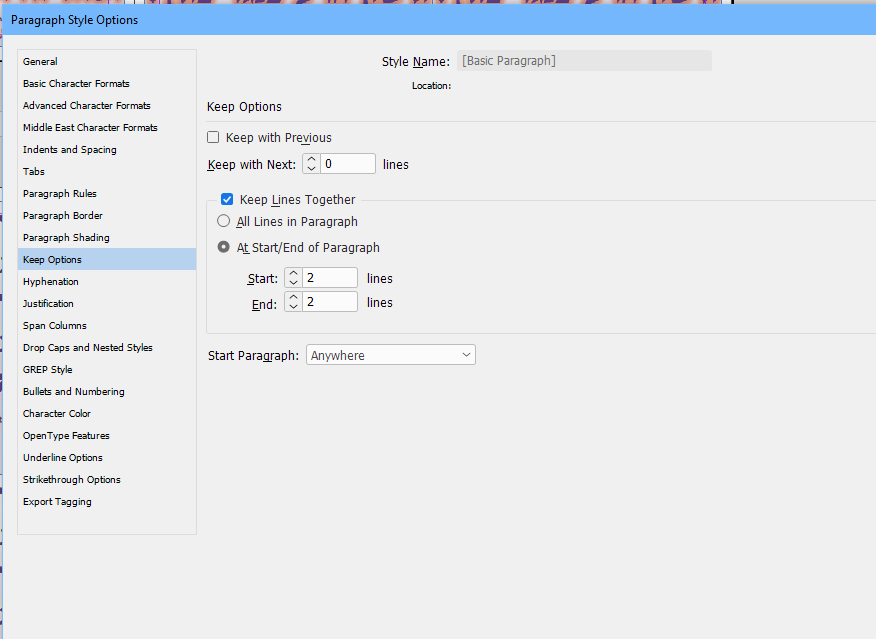876x639 pixels.
Task: Choose At Start/End of Paragraph radio
Action: [223, 247]
